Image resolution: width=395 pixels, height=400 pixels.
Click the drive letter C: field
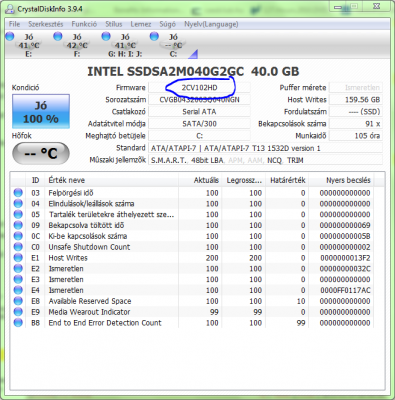pos(199,136)
